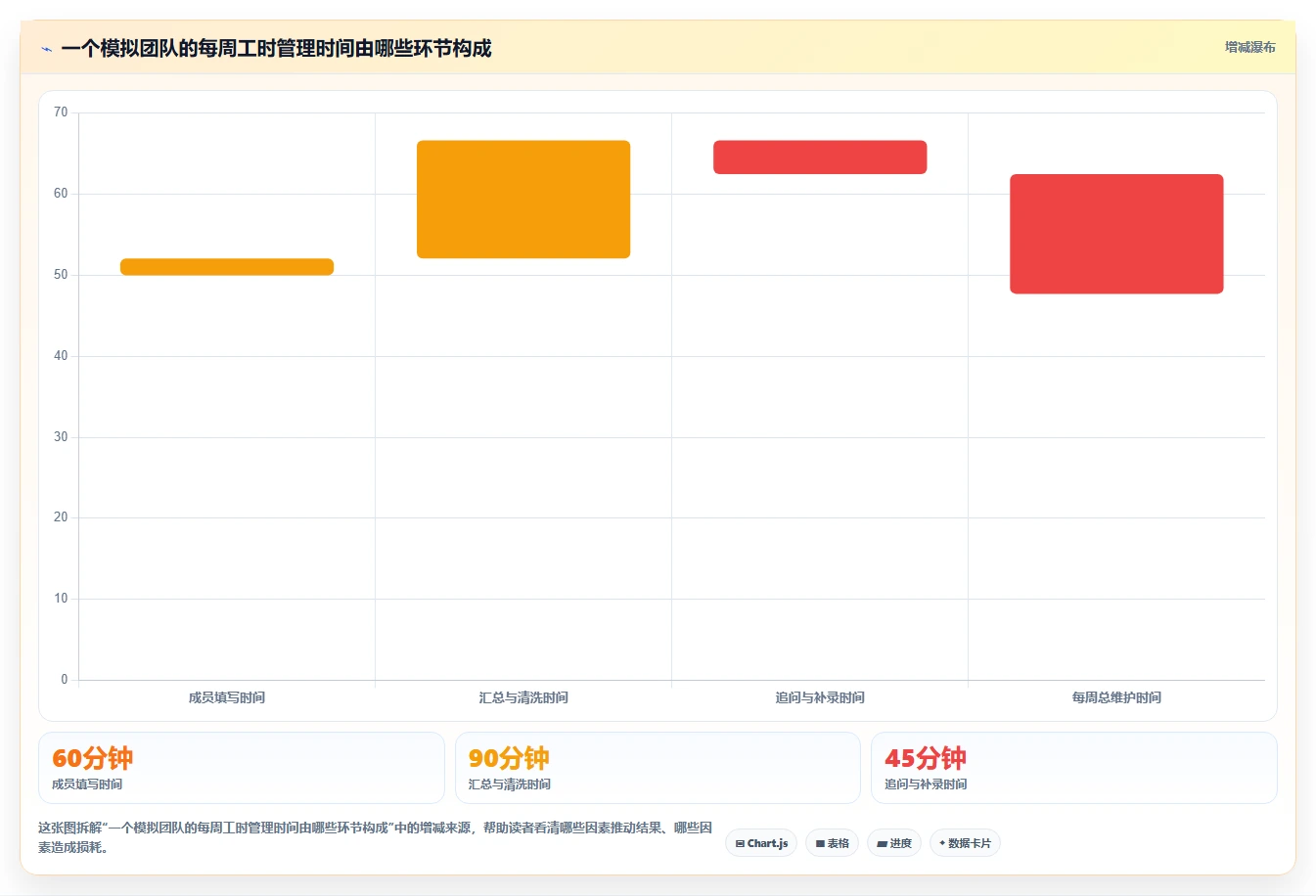Click the x-axis label 追问与补录时间

coord(820,697)
